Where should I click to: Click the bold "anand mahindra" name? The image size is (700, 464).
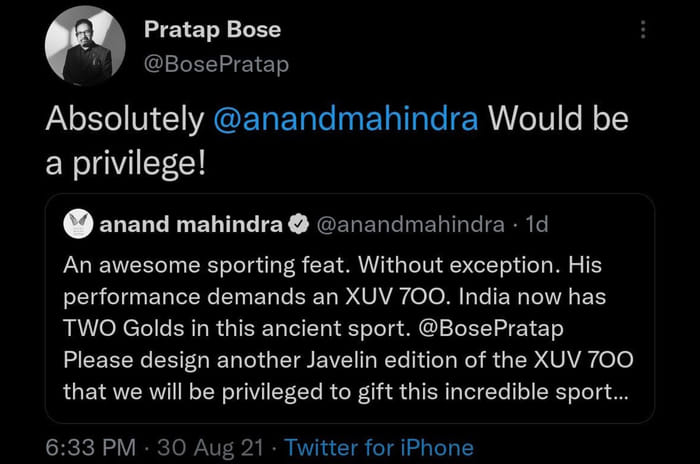tap(190, 225)
